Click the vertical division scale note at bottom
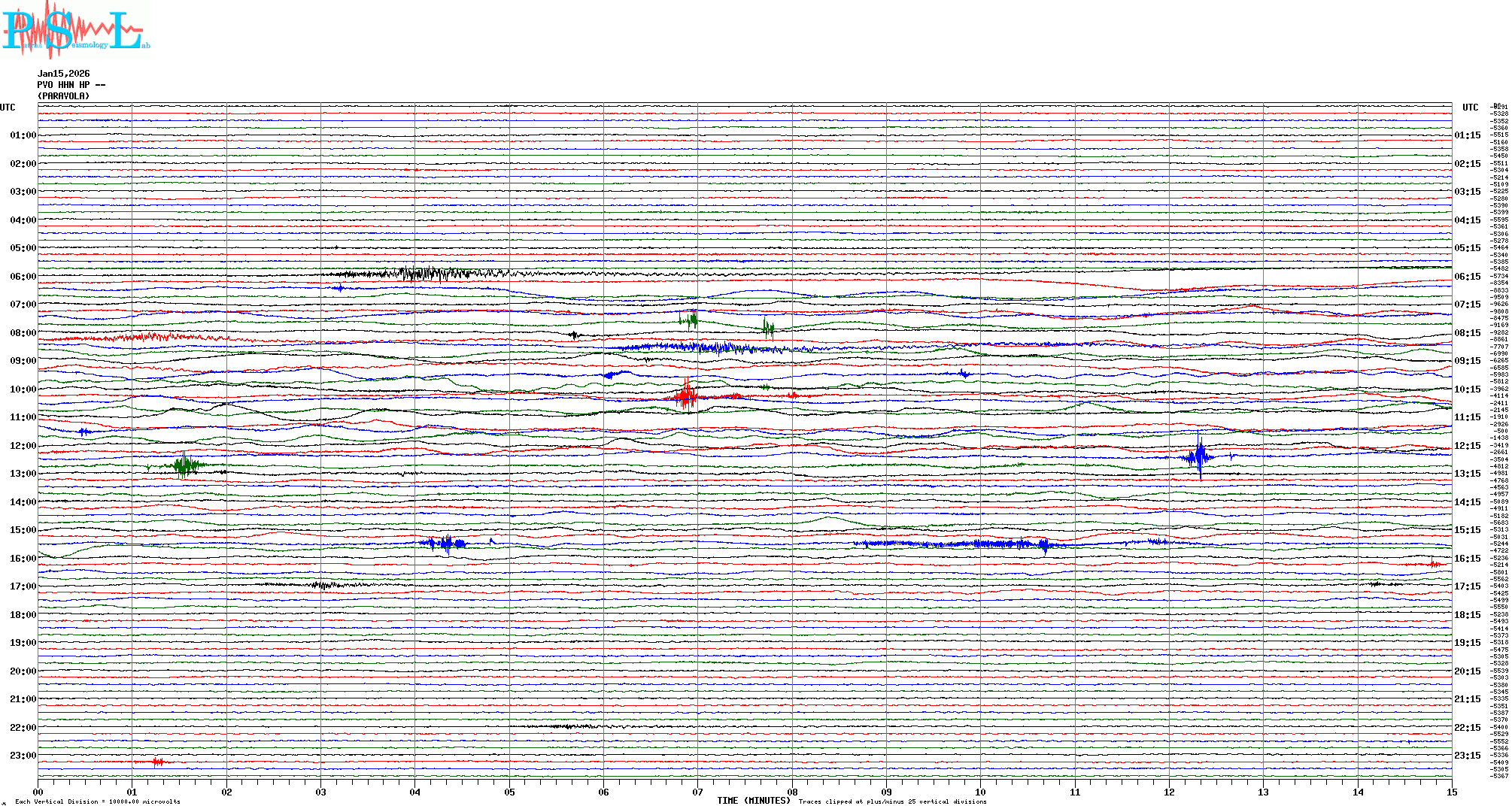 97,801
